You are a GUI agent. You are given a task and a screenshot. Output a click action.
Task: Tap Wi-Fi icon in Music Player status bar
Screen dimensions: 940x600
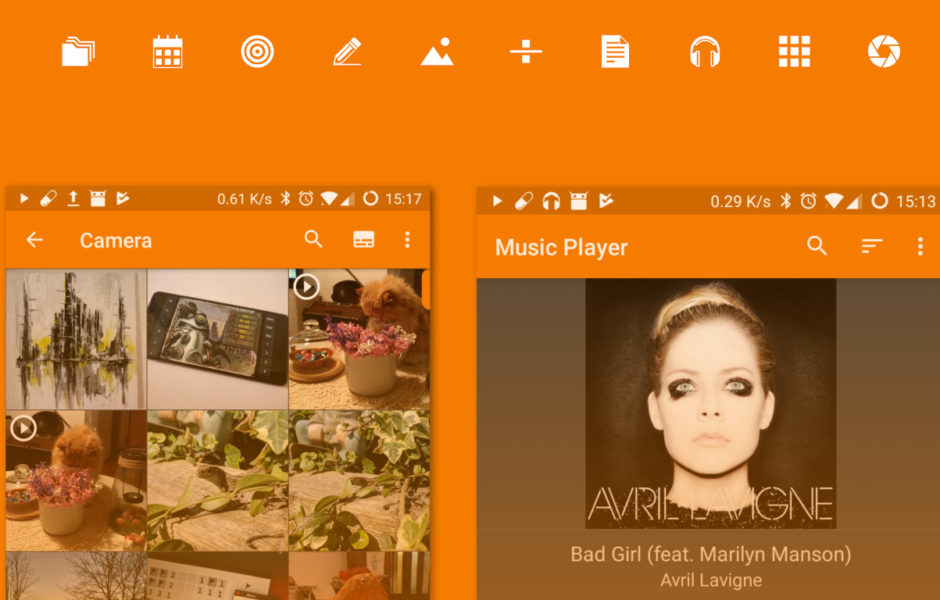[x=834, y=201]
